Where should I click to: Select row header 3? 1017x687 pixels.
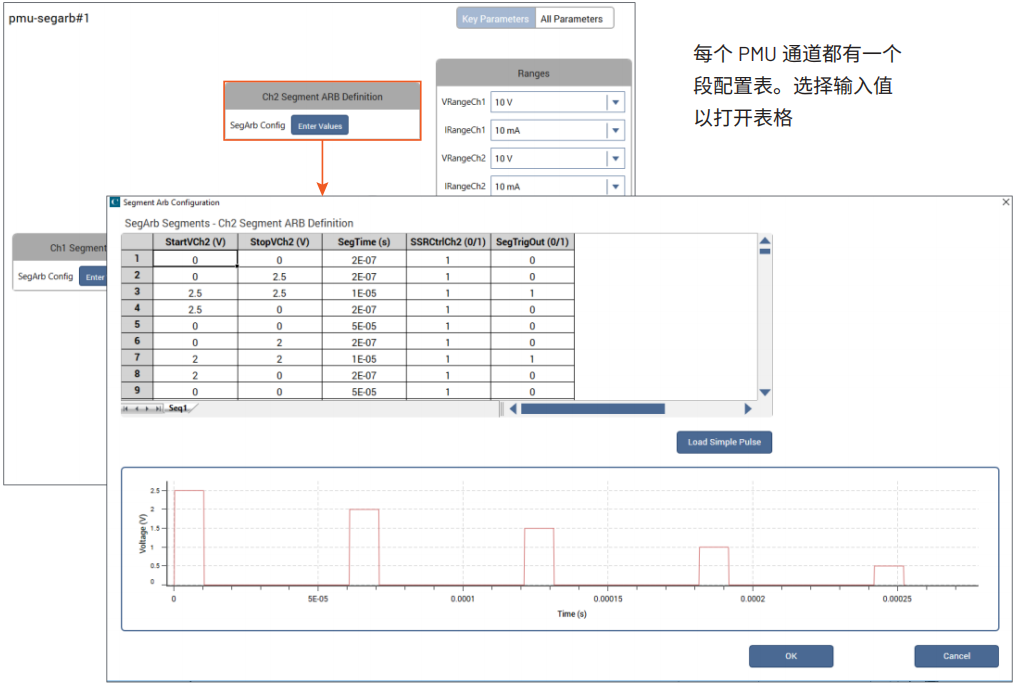(137, 292)
